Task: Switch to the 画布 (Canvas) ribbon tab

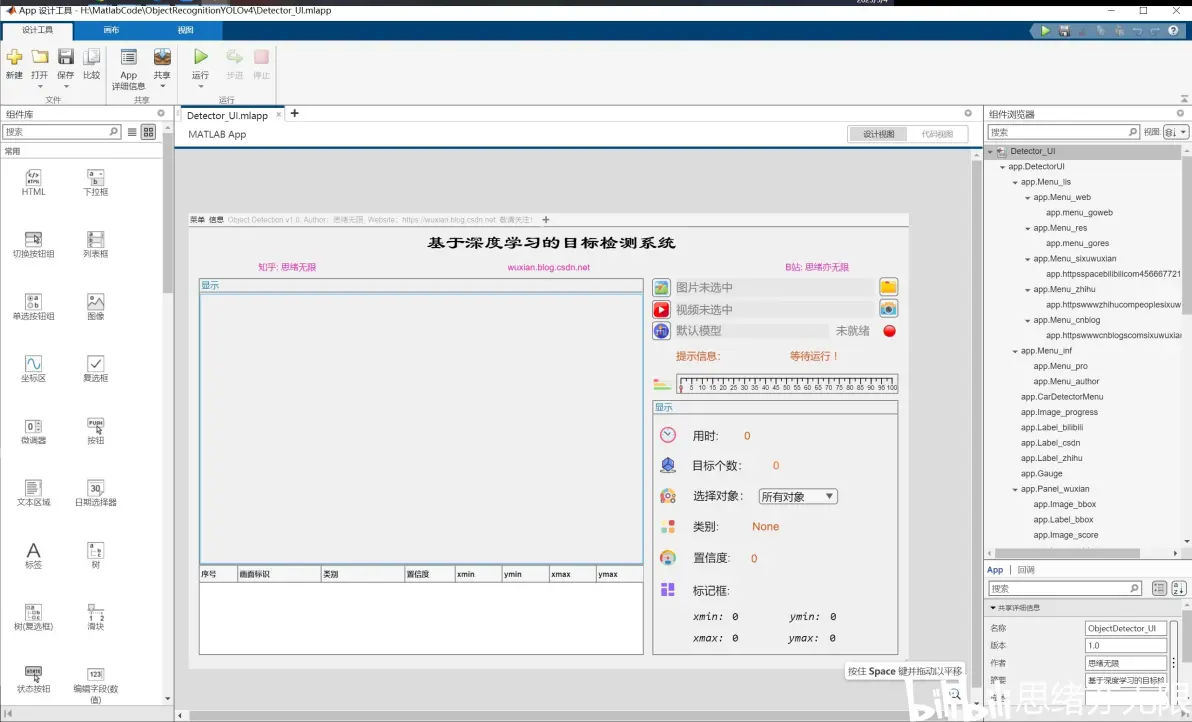Action: (x=111, y=31)
